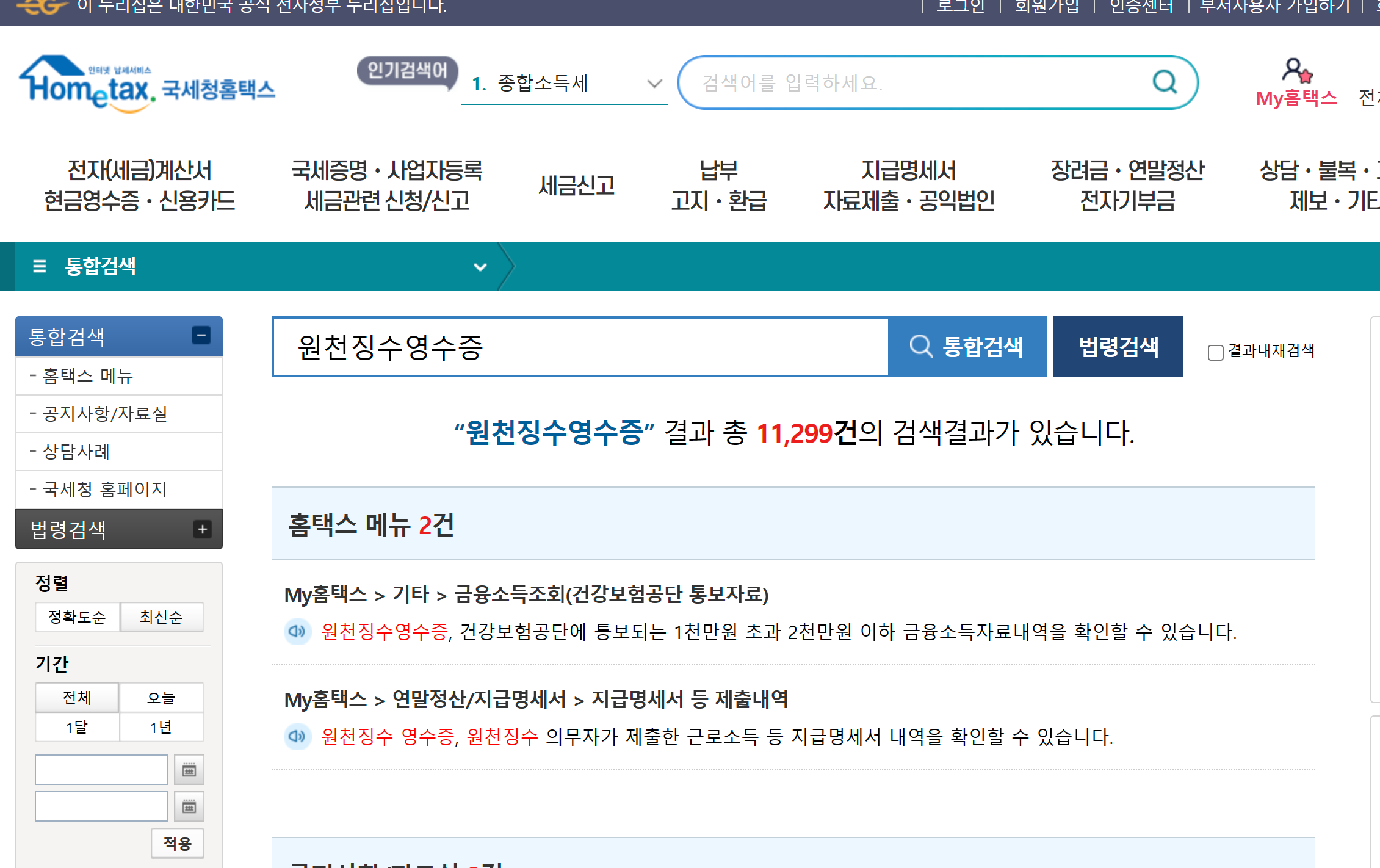Select the 1년 period filter
Image resolution: width=1380 pixels, height=868 pixels.
point(161,727)
